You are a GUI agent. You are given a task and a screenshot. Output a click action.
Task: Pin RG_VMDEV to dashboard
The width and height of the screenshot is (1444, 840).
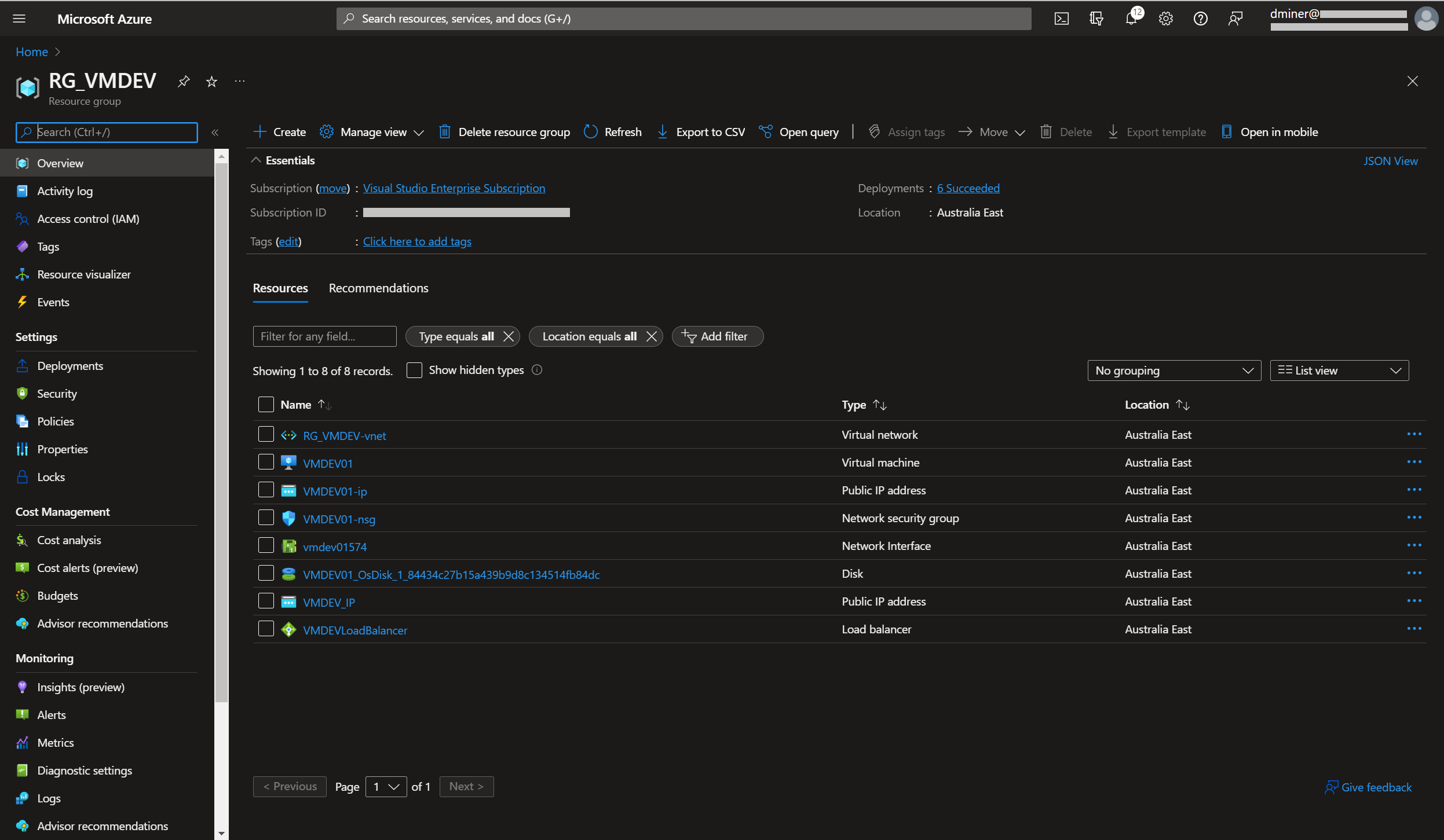(184, 82)
